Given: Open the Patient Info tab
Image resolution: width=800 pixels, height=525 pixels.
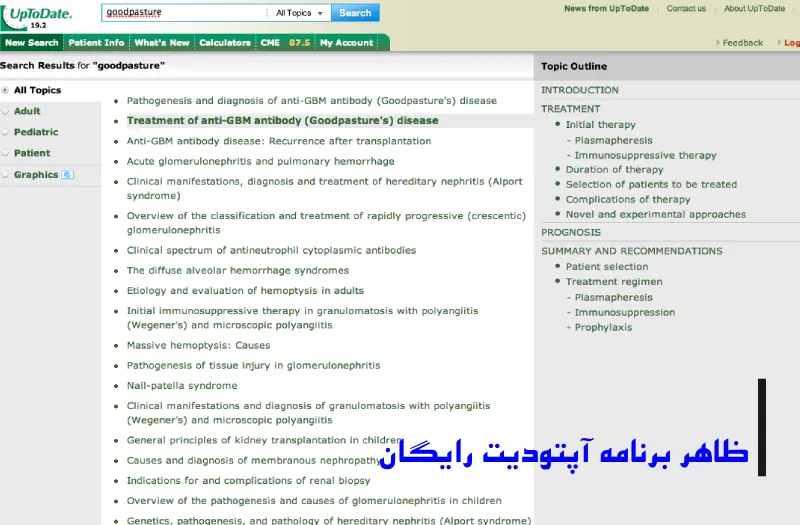Looking at the screenshot, I should point(96,42).
